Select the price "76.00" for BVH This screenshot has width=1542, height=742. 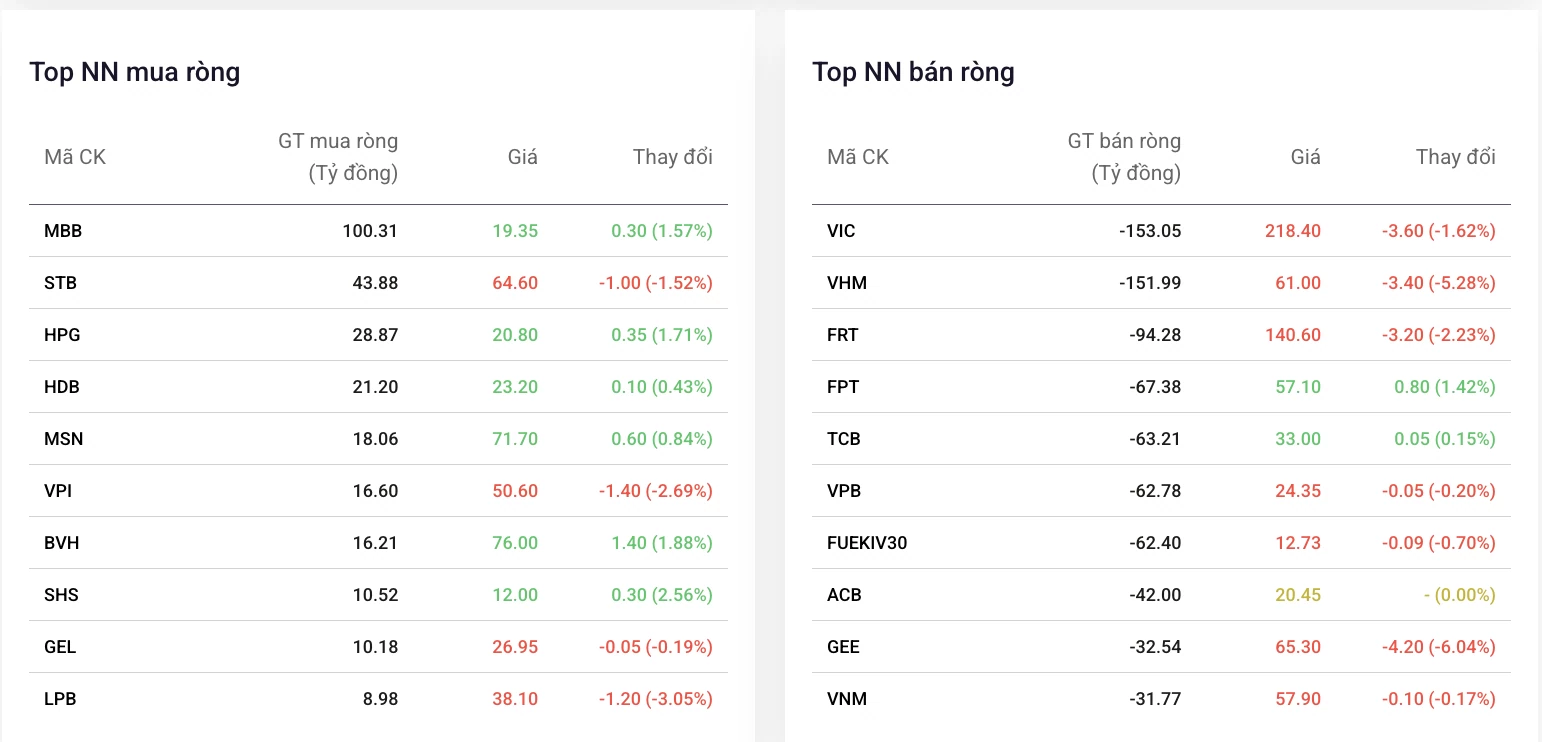pyautogui.click(x=515, y=543)
